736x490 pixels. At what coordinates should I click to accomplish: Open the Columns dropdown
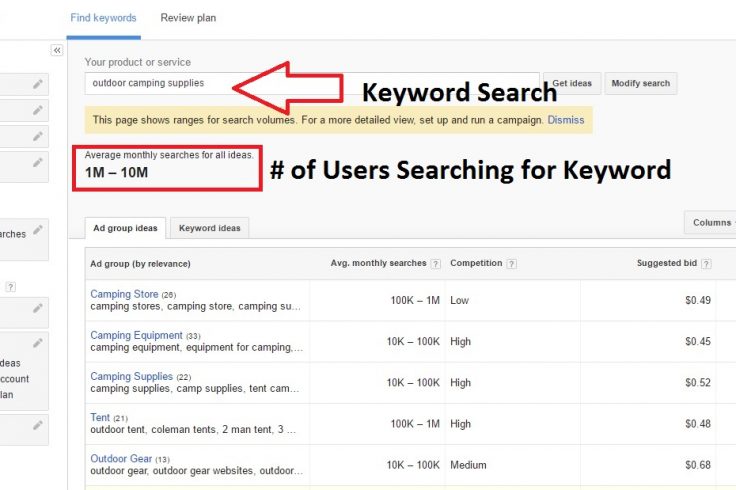point(711,222)
